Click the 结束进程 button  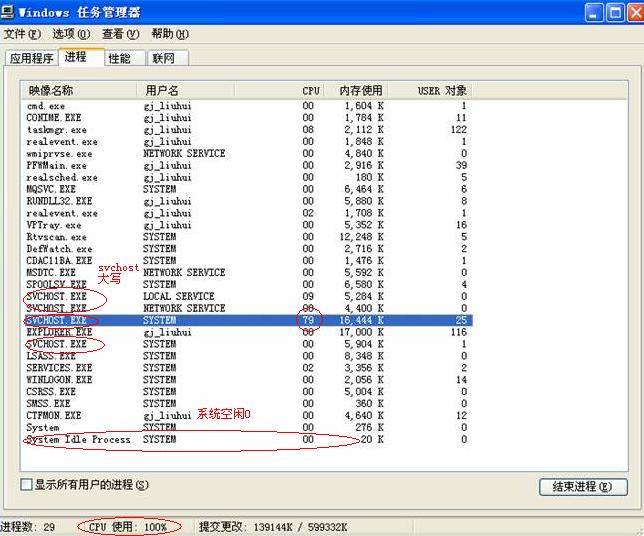583,487
